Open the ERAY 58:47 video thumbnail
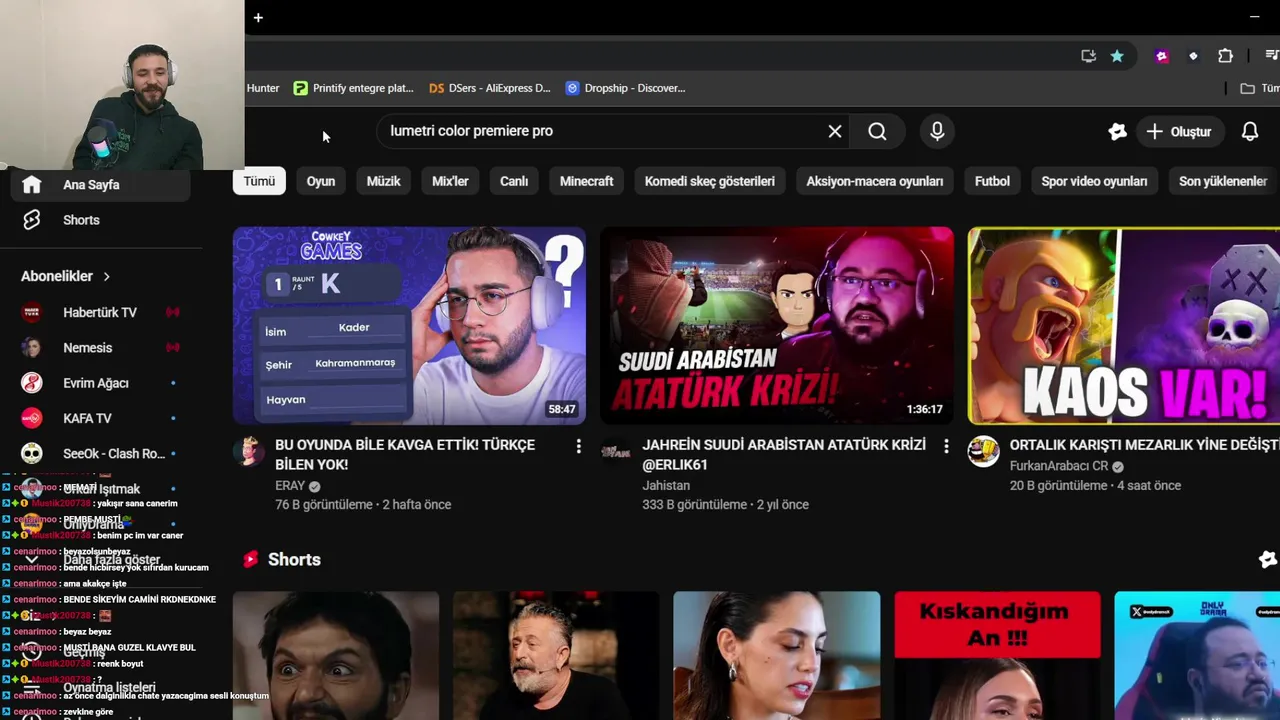This screenshot has width=1280, height=720. 409,325
